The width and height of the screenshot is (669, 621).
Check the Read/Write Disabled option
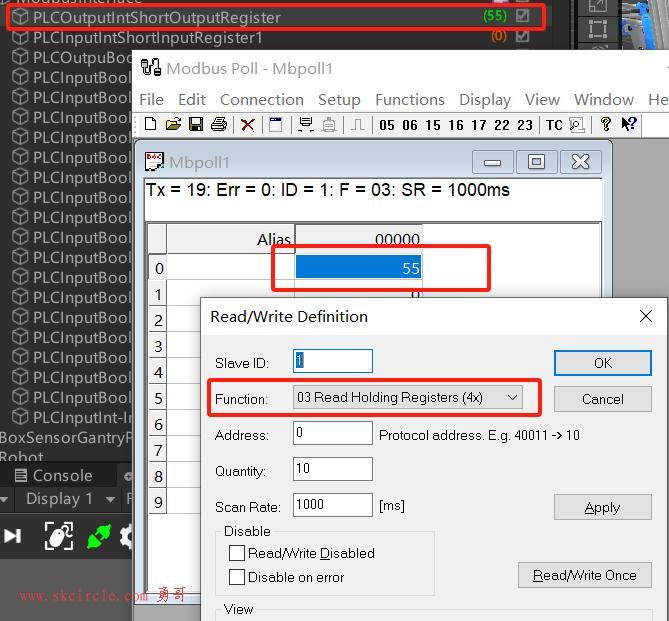pyautogui.click(x=237, y=553)
